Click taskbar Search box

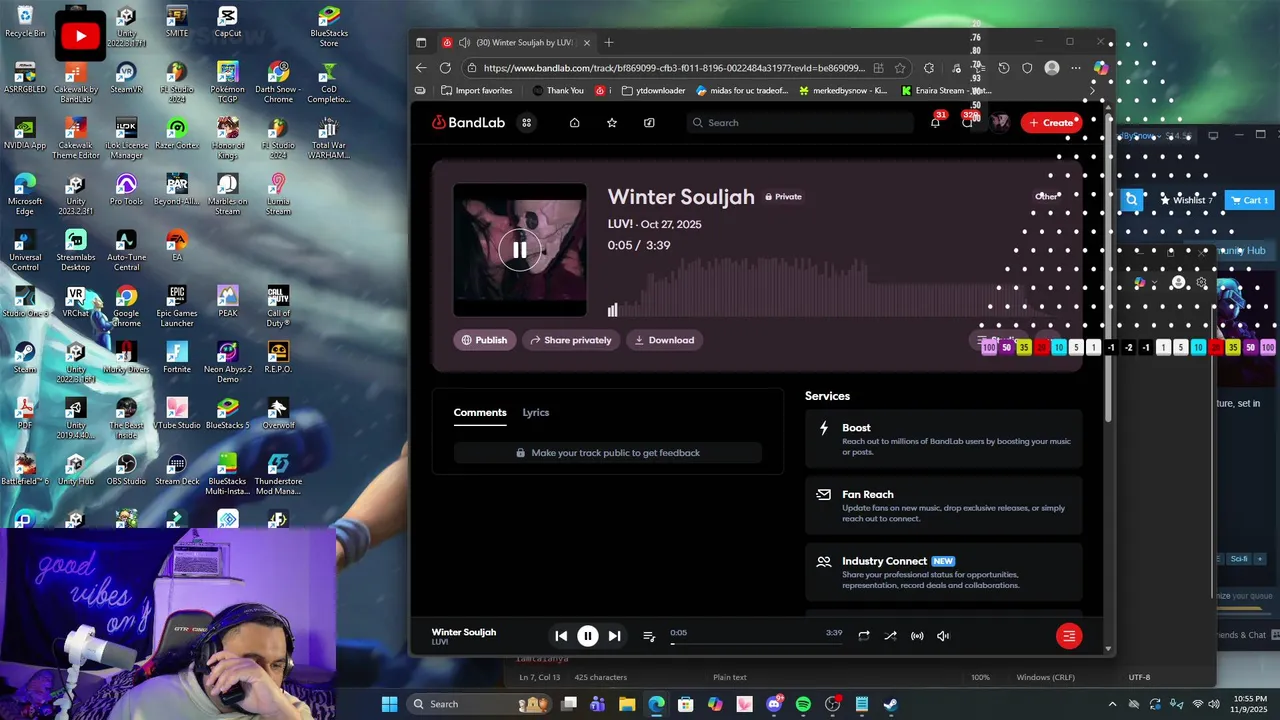478,704
